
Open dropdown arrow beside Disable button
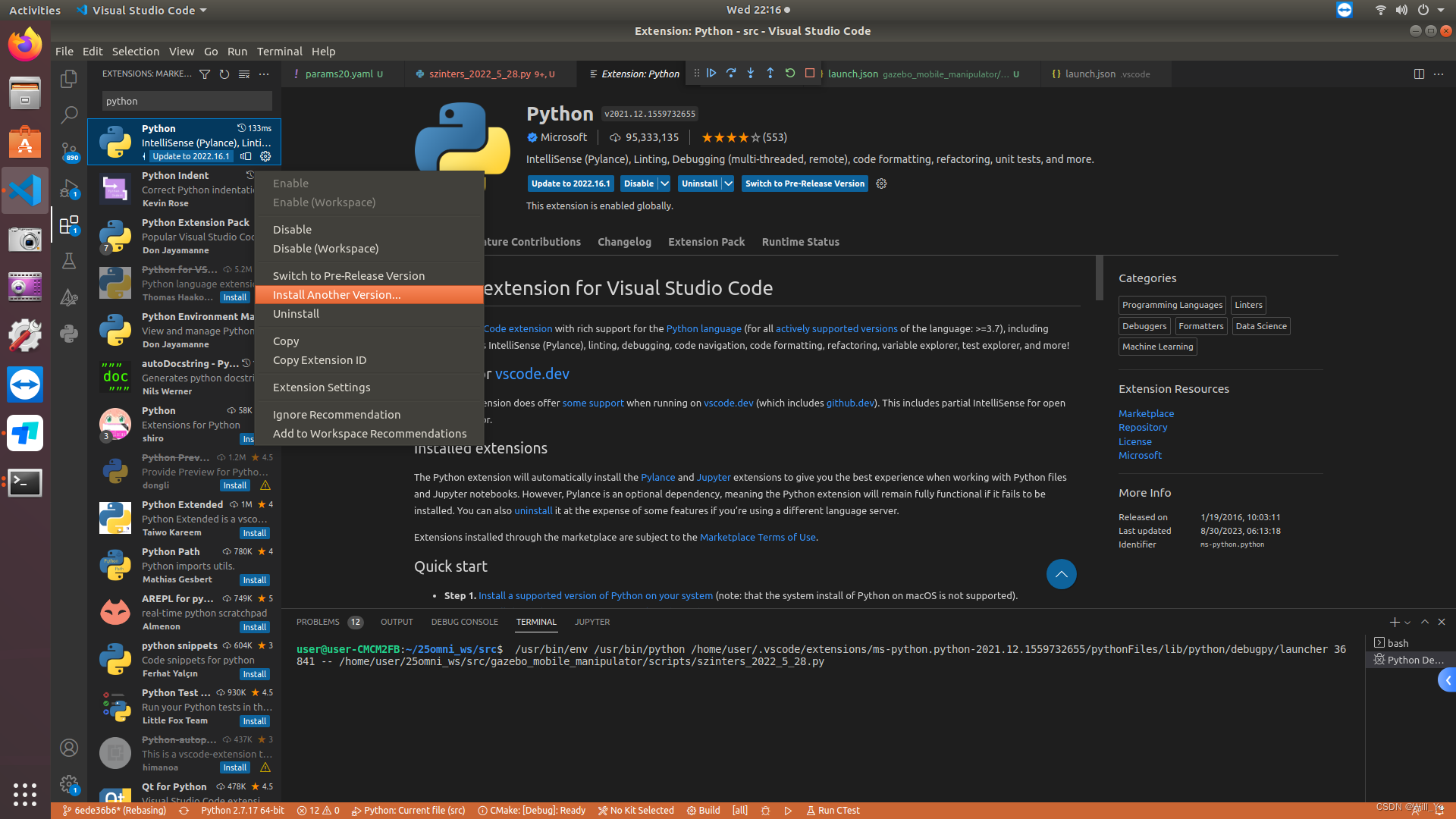click(664, 184)
